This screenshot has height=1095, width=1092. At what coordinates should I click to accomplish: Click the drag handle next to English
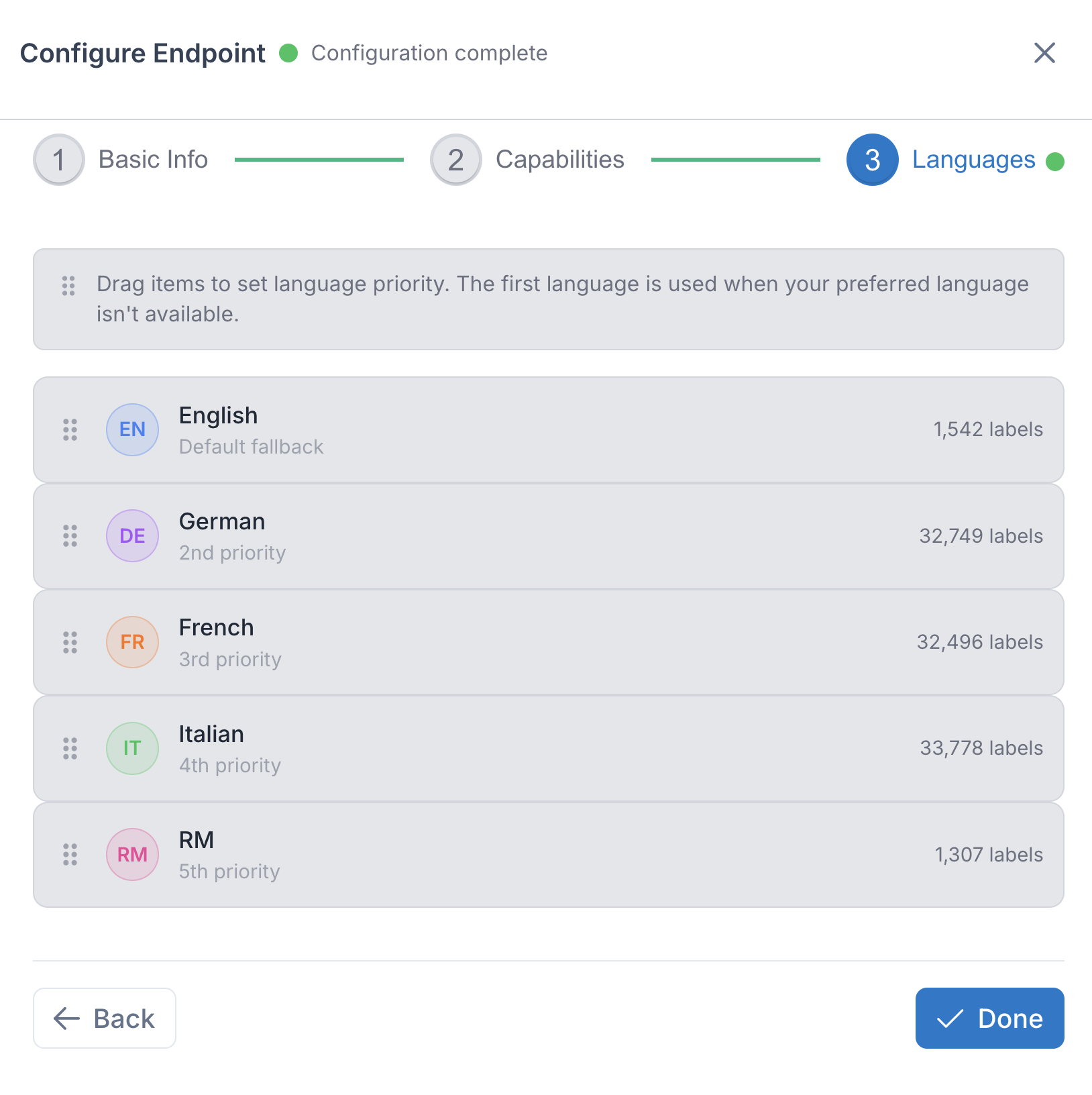[69, 429]
